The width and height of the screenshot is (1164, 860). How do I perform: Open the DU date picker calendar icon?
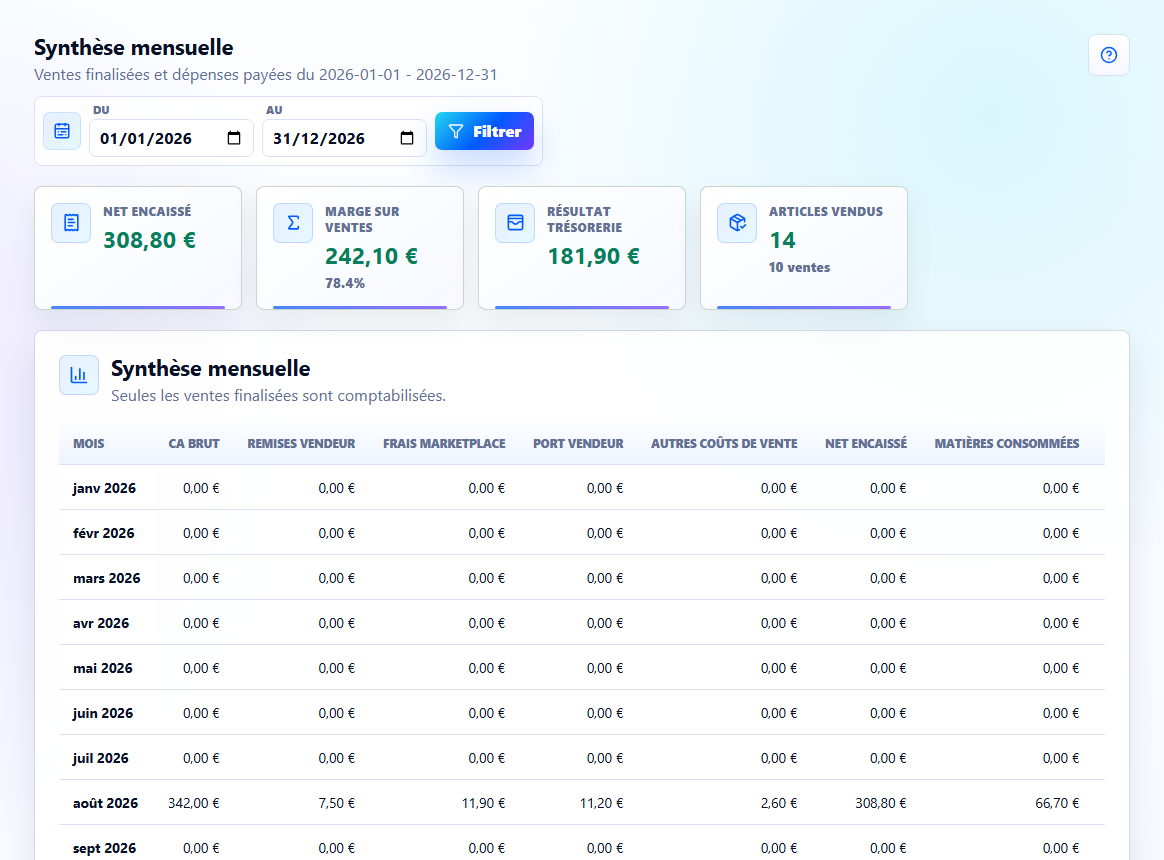tap(234, 138)
